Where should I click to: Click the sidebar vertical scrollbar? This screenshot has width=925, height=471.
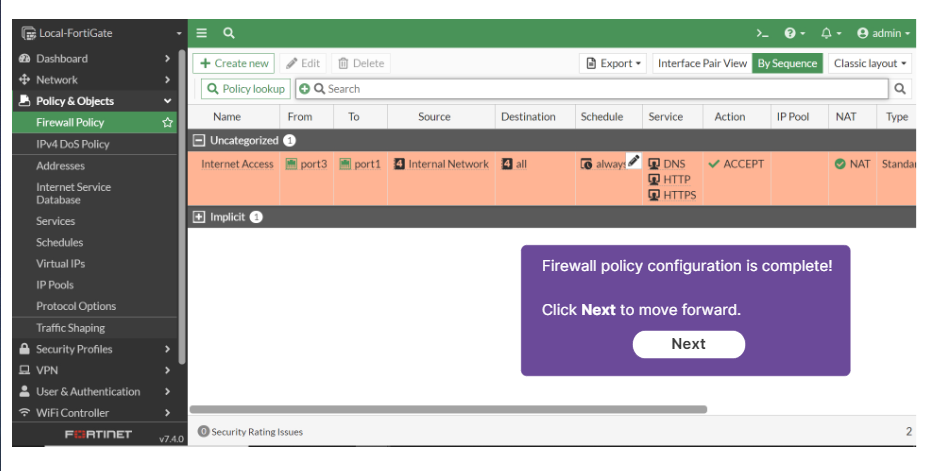182,207
